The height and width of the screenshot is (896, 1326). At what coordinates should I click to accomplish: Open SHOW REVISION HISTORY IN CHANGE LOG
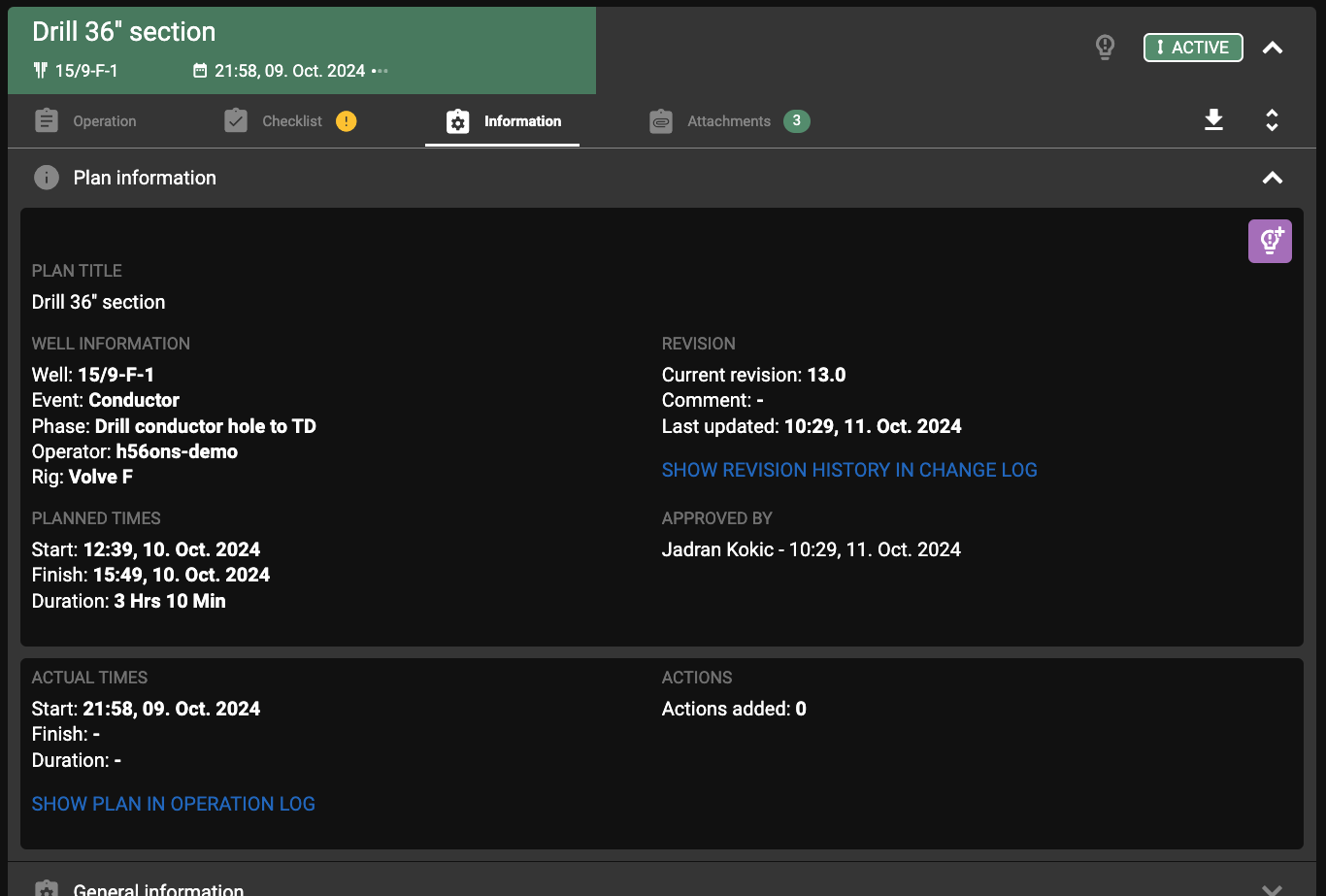tap(849, 470)
